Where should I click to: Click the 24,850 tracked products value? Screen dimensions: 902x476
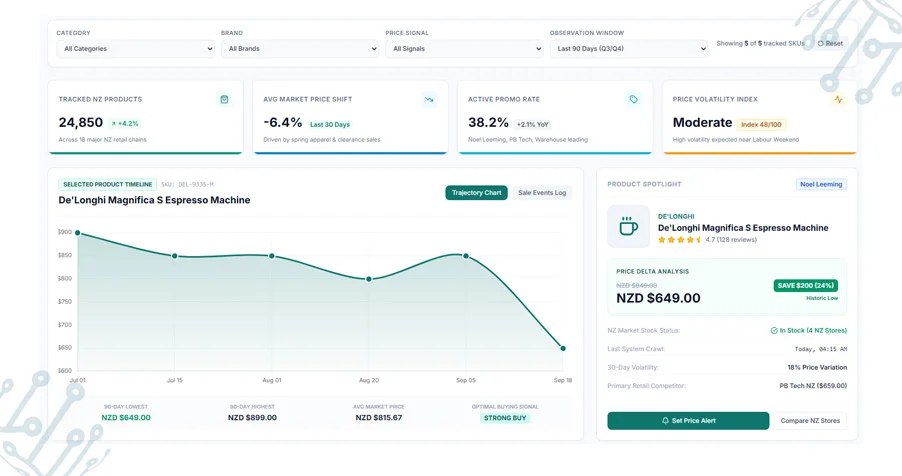click(x=81, y=123)
